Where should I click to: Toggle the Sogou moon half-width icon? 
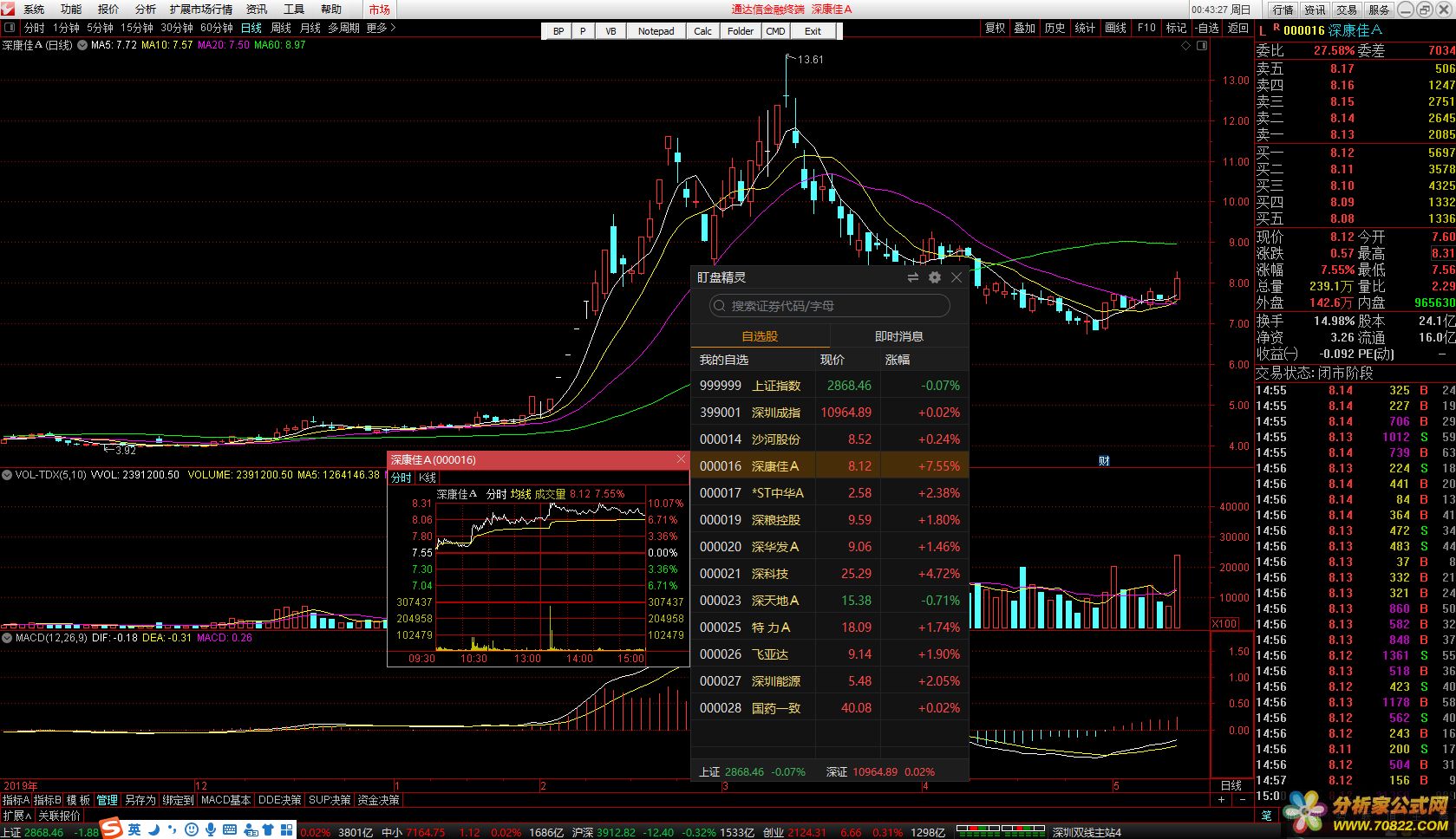click(153, 830)
